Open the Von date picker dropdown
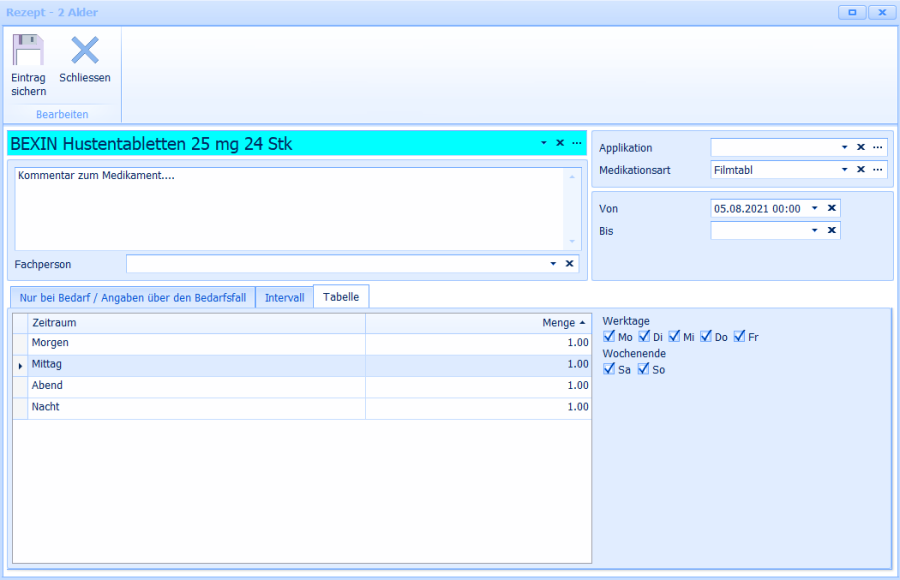 tap(814, 208)
